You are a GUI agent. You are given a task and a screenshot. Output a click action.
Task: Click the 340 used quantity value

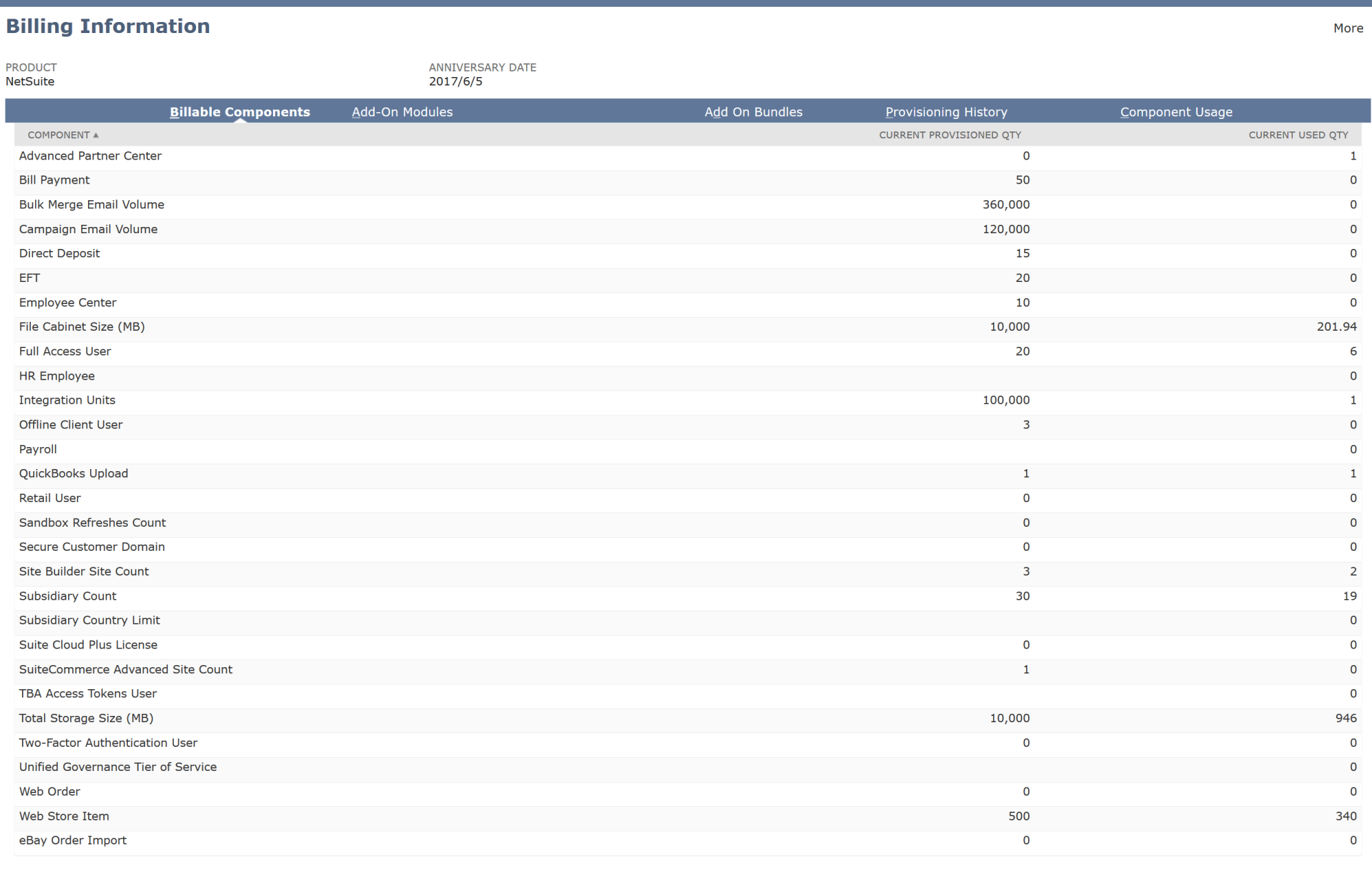coord(1346,816)
